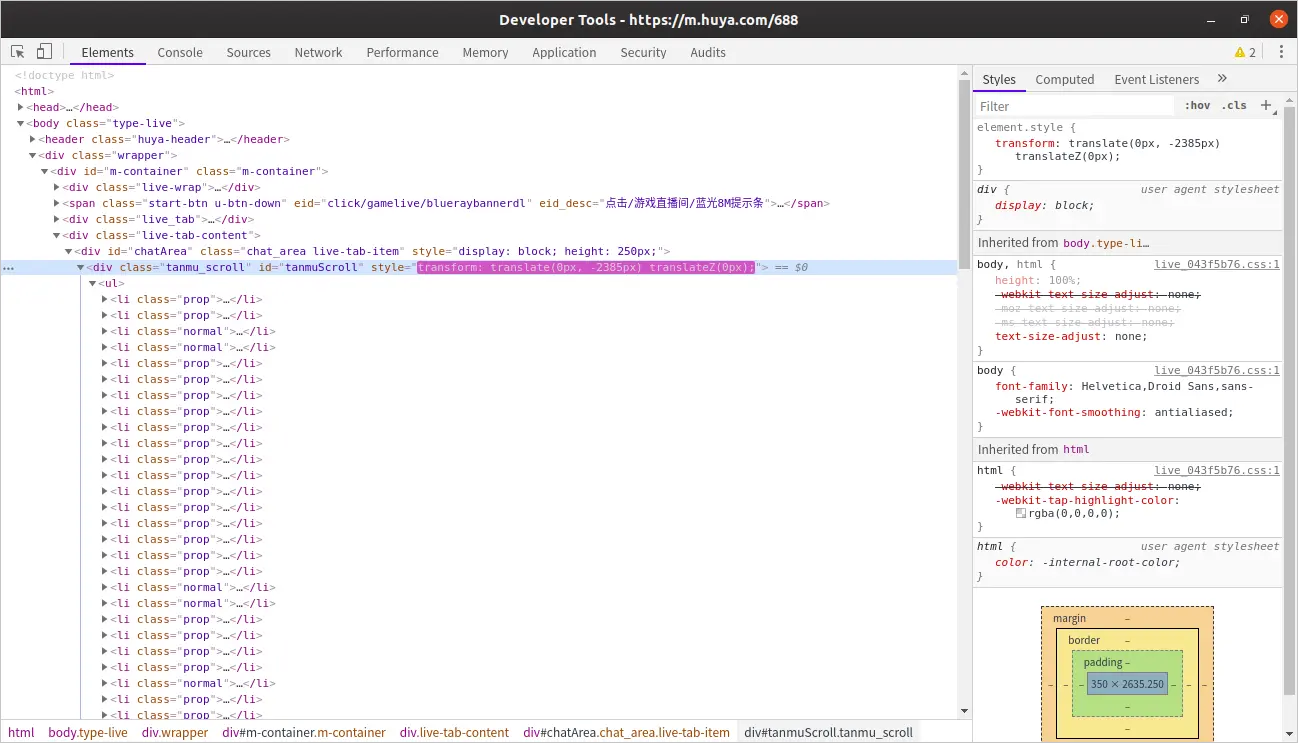1298x743 pixels.
Task: Toggle the device toolbar icon
Action: 44,52
